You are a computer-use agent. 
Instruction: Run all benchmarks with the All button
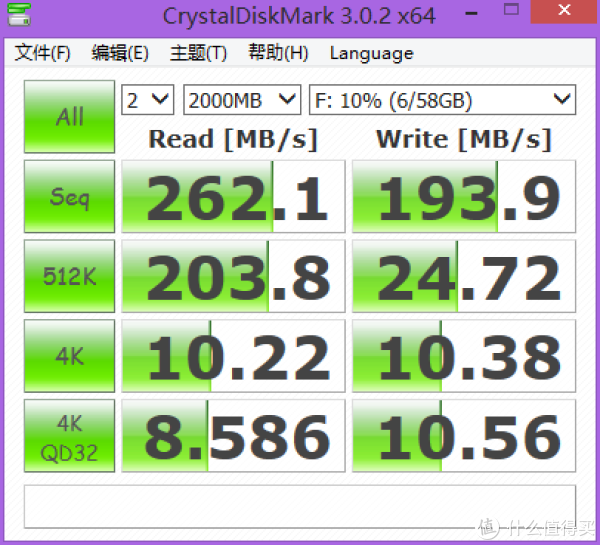point(69,116)
